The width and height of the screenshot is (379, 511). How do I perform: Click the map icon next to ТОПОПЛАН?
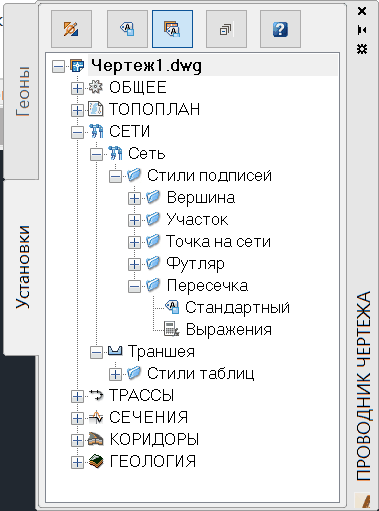96,109
